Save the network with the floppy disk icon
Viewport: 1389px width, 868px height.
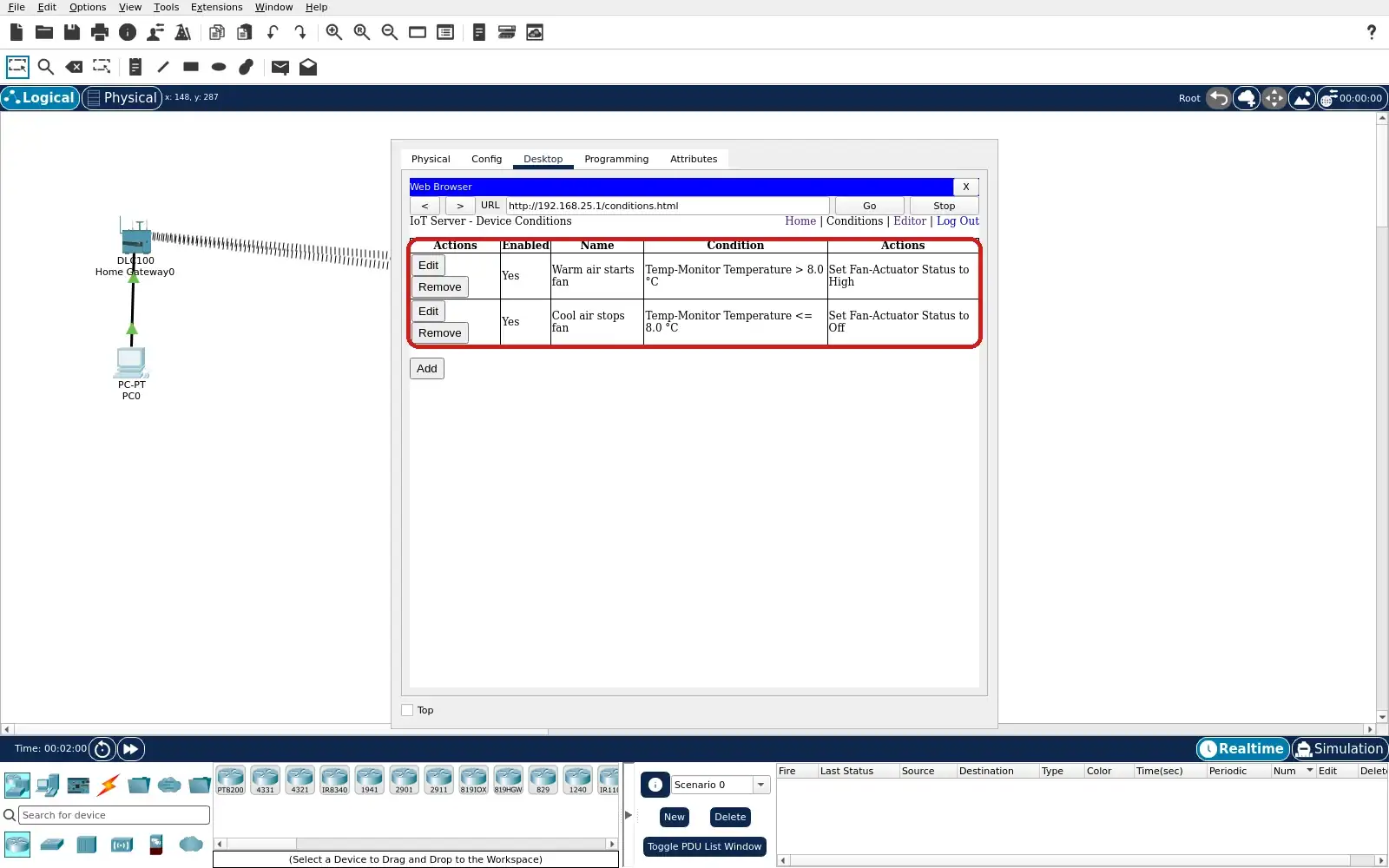(x=72, y=32)
